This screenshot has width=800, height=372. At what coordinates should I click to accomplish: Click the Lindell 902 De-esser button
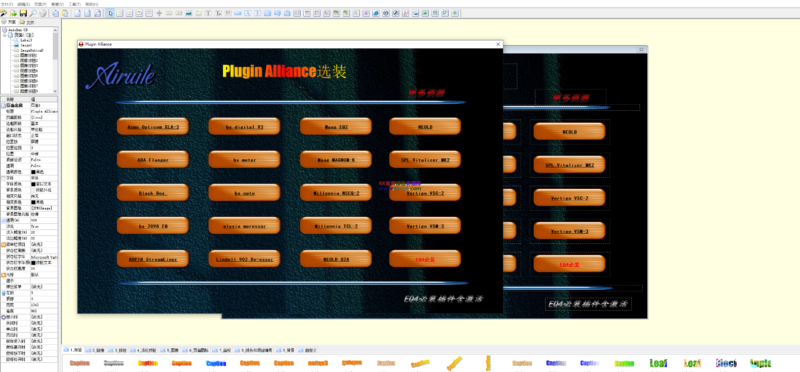244,259
